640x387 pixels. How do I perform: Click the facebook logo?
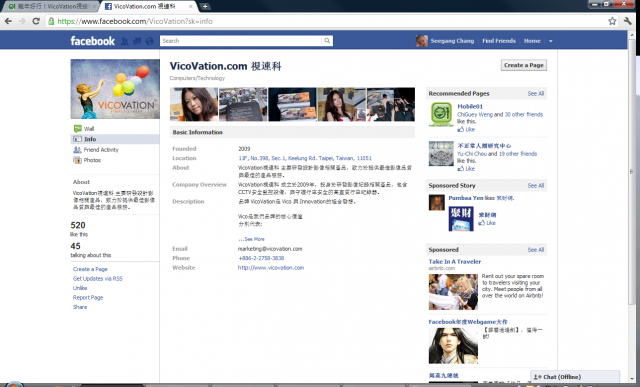[x=93, y=41]
